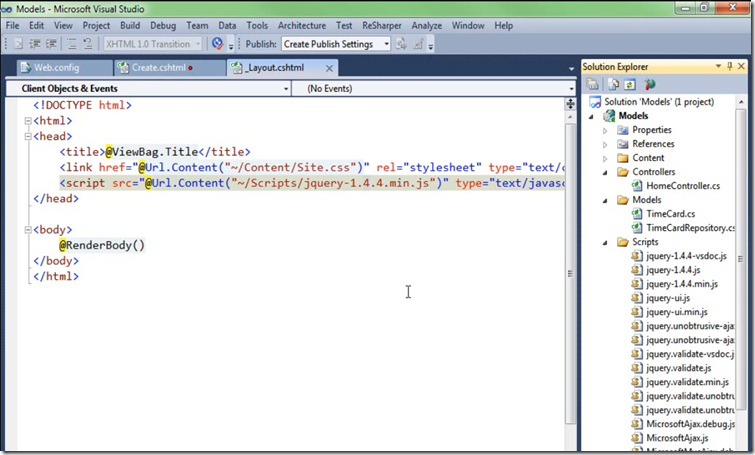Click the Publish Web icon next to settings

click(x=401, y=44)
